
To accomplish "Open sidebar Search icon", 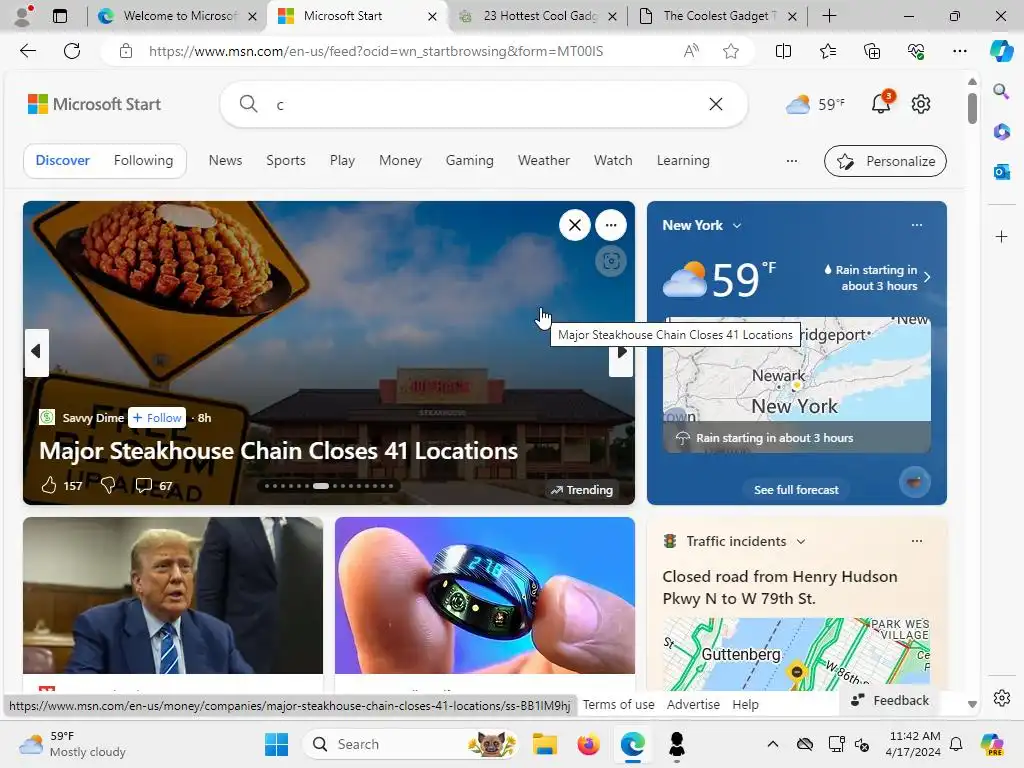I will pos(1001,91).
